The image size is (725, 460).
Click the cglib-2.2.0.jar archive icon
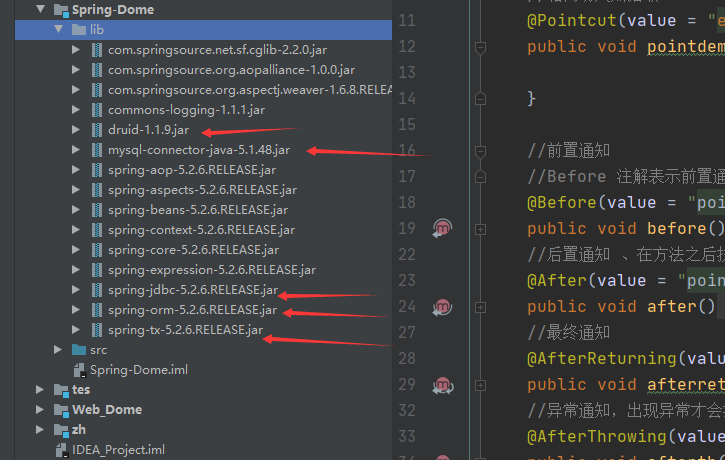click(97, 49)
